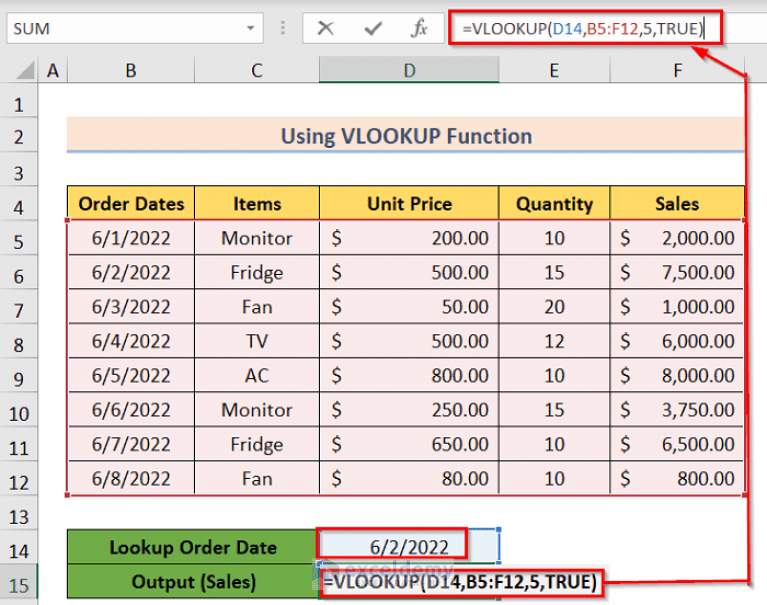Select sales 6,500.00 cell
This screenshot has width=767, height=605.
coord(677,444)
